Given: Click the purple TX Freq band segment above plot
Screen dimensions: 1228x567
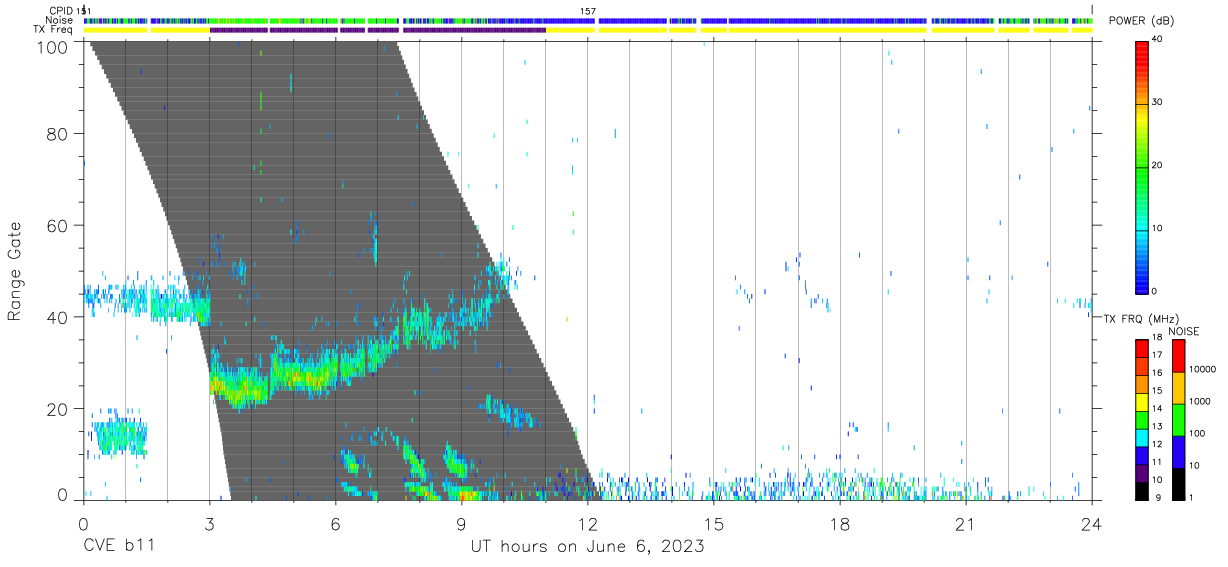Looking at the screenshot, I should click(378, 30).
